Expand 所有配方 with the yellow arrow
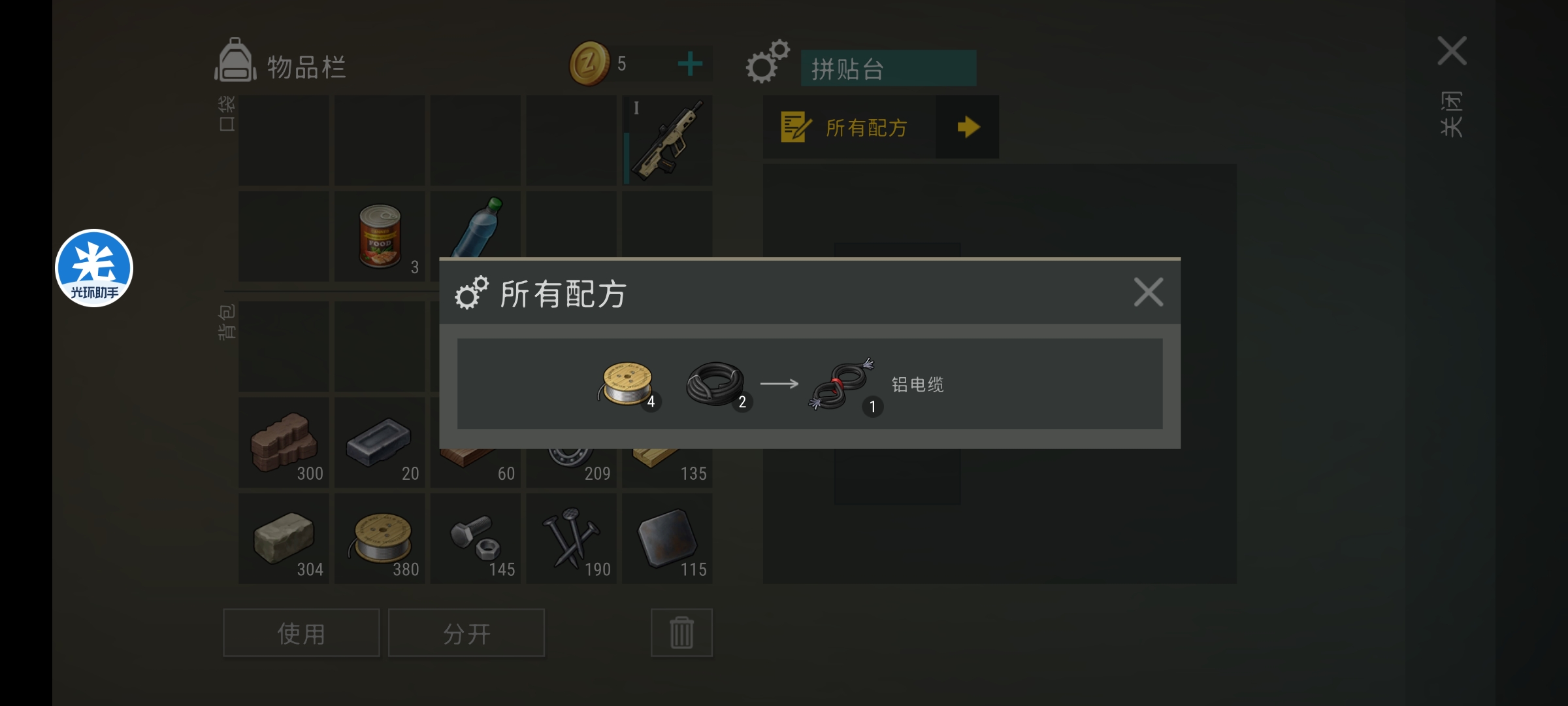1568x706 pixels. coord(968,127)
